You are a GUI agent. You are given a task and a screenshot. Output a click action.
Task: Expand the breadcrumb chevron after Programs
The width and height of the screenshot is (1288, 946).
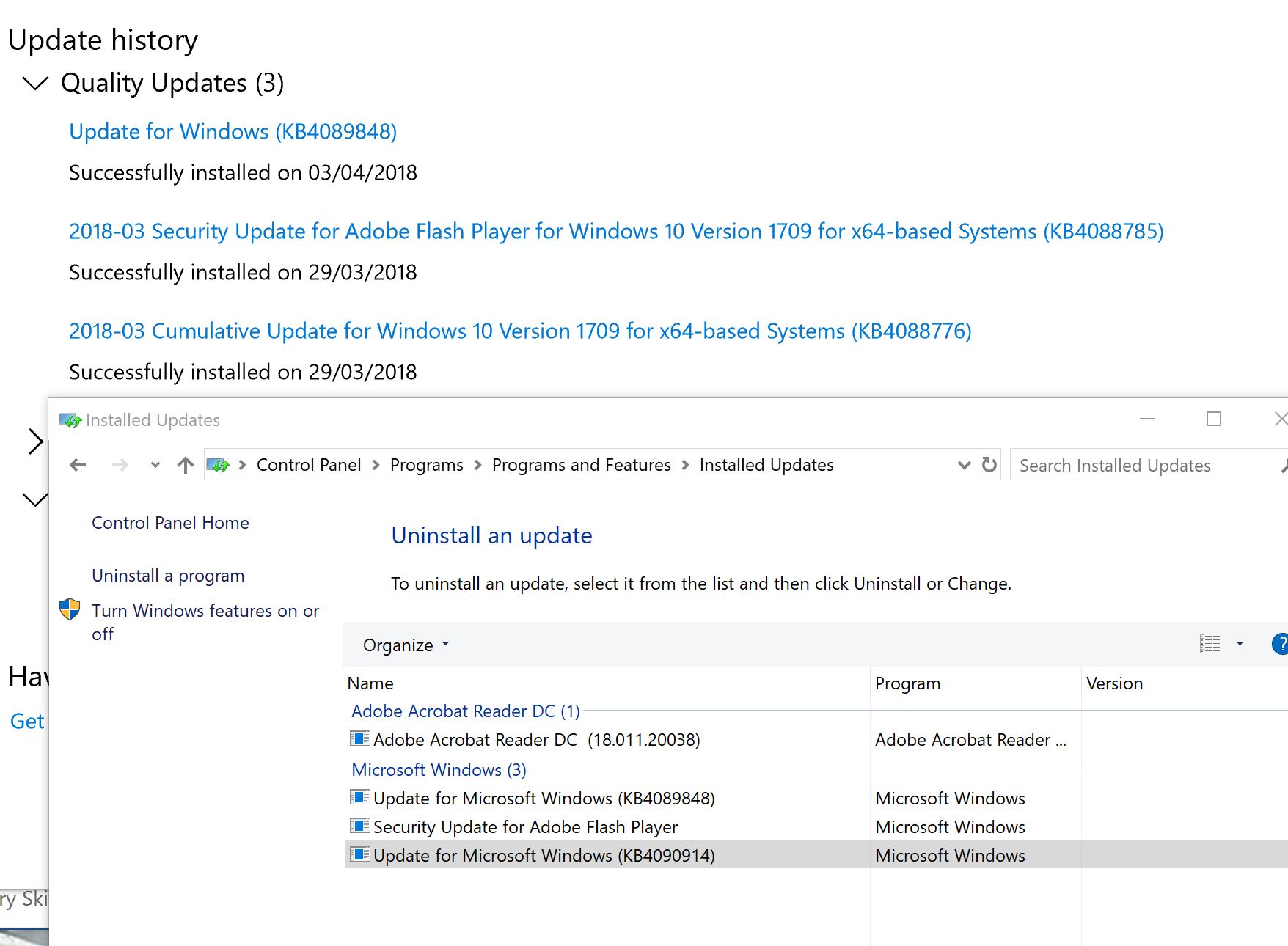click(x=477, y=465)
